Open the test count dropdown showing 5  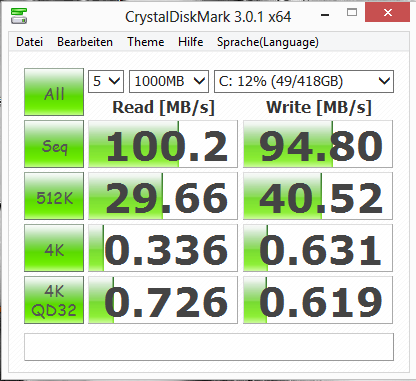106,81
